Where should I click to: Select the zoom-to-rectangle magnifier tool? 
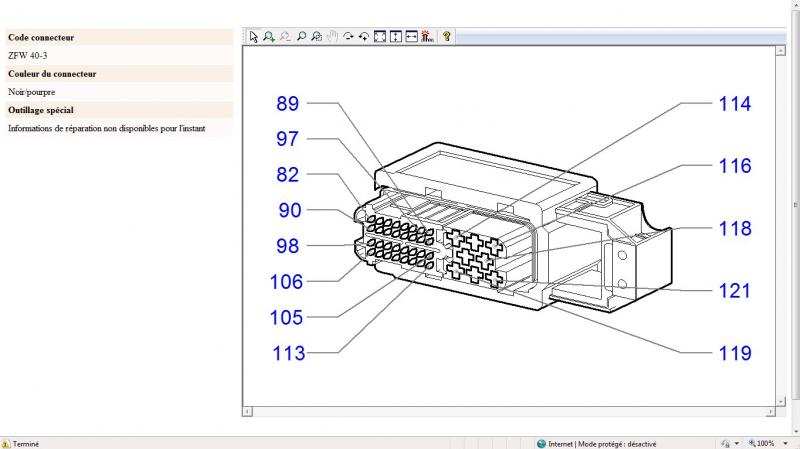[317, 36]
